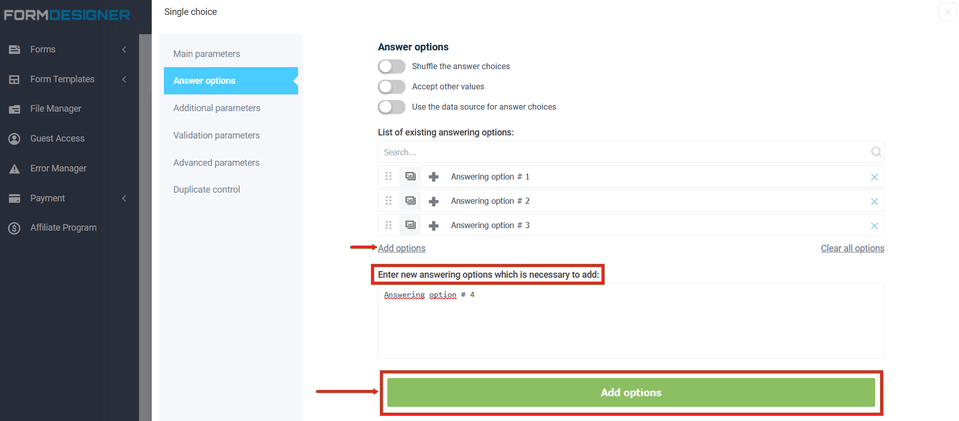Turn on Accept other values

[392, 87]
